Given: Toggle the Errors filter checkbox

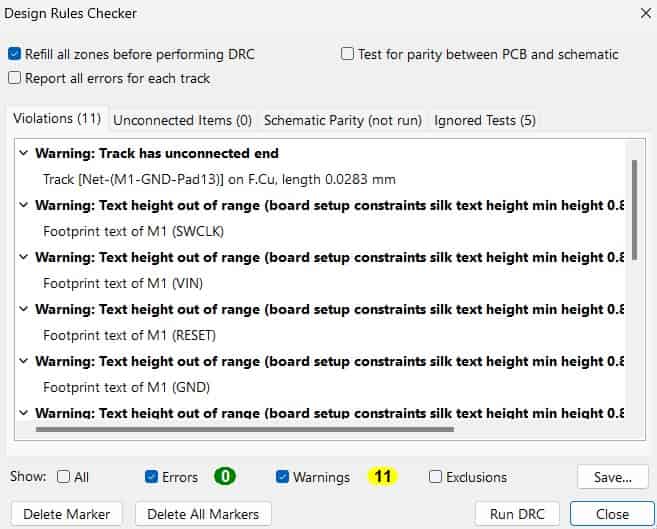Looking at the screenshot, I should 152,477.
